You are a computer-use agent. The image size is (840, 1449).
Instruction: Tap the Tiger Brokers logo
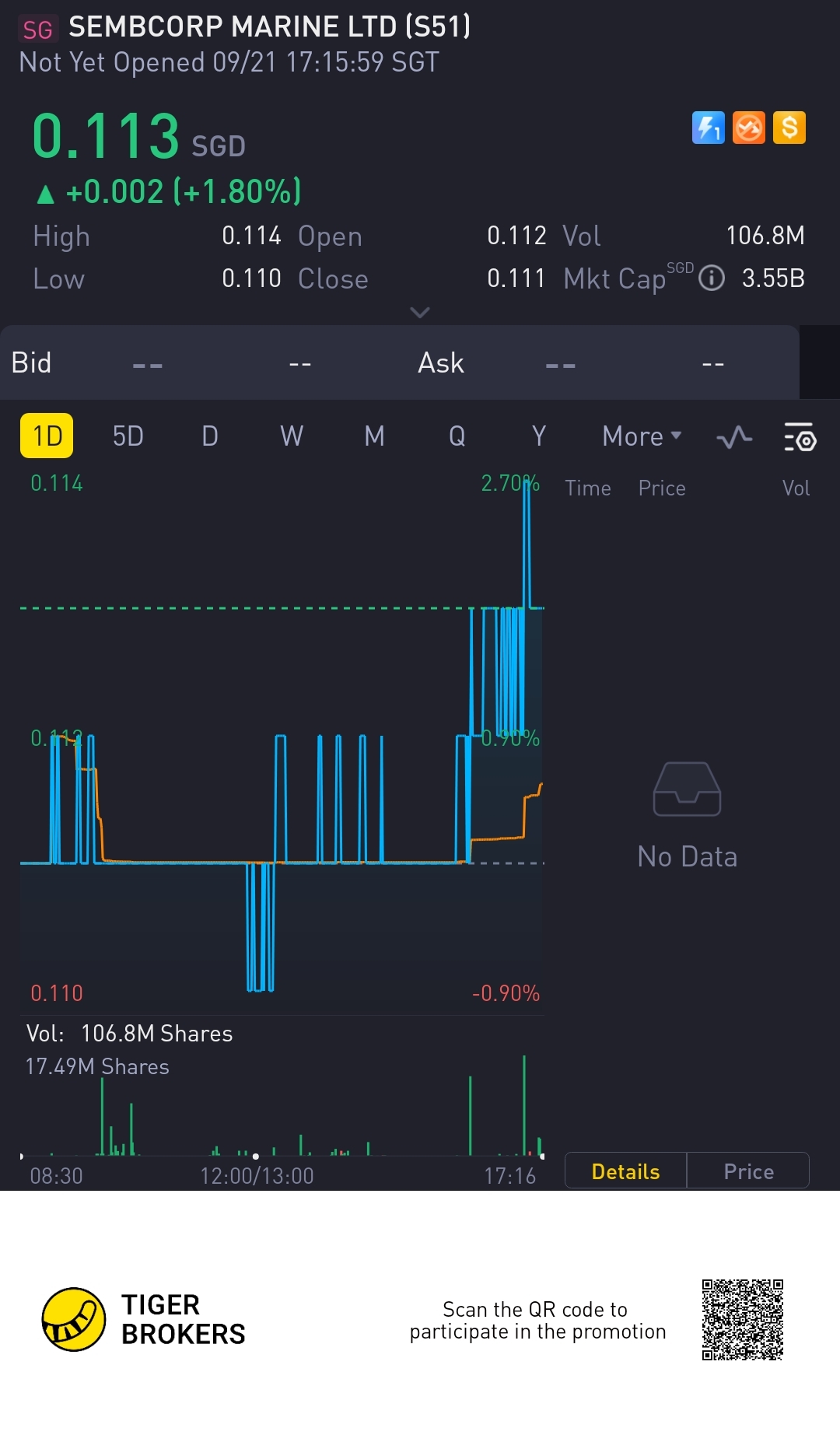click(74, 1319)
